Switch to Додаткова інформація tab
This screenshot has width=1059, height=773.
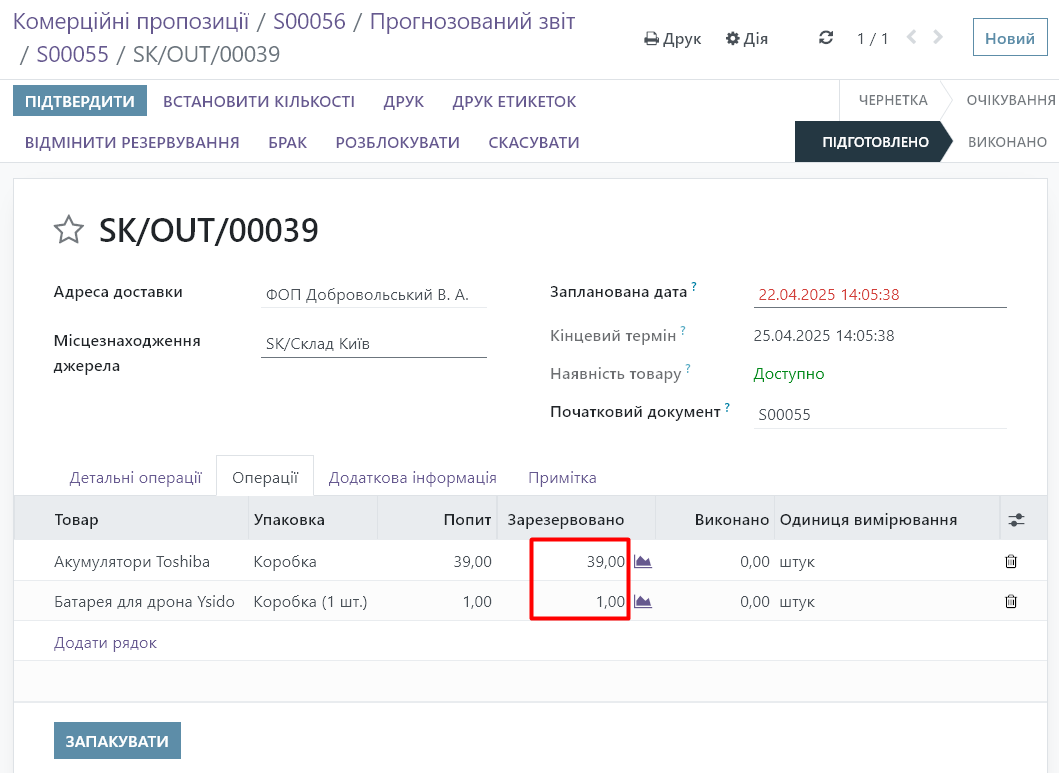pos(412,477)
